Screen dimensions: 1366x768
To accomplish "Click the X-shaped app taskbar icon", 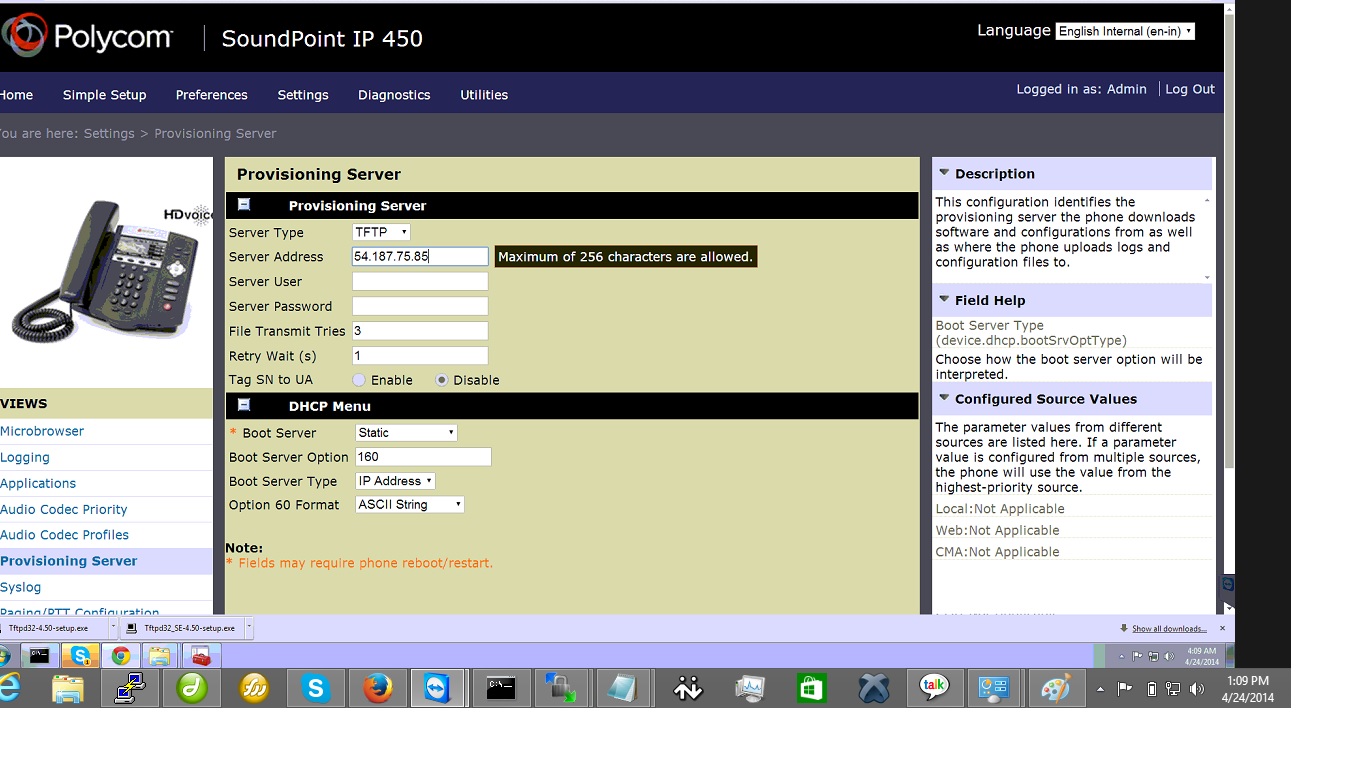I will [x=873, y=688].
